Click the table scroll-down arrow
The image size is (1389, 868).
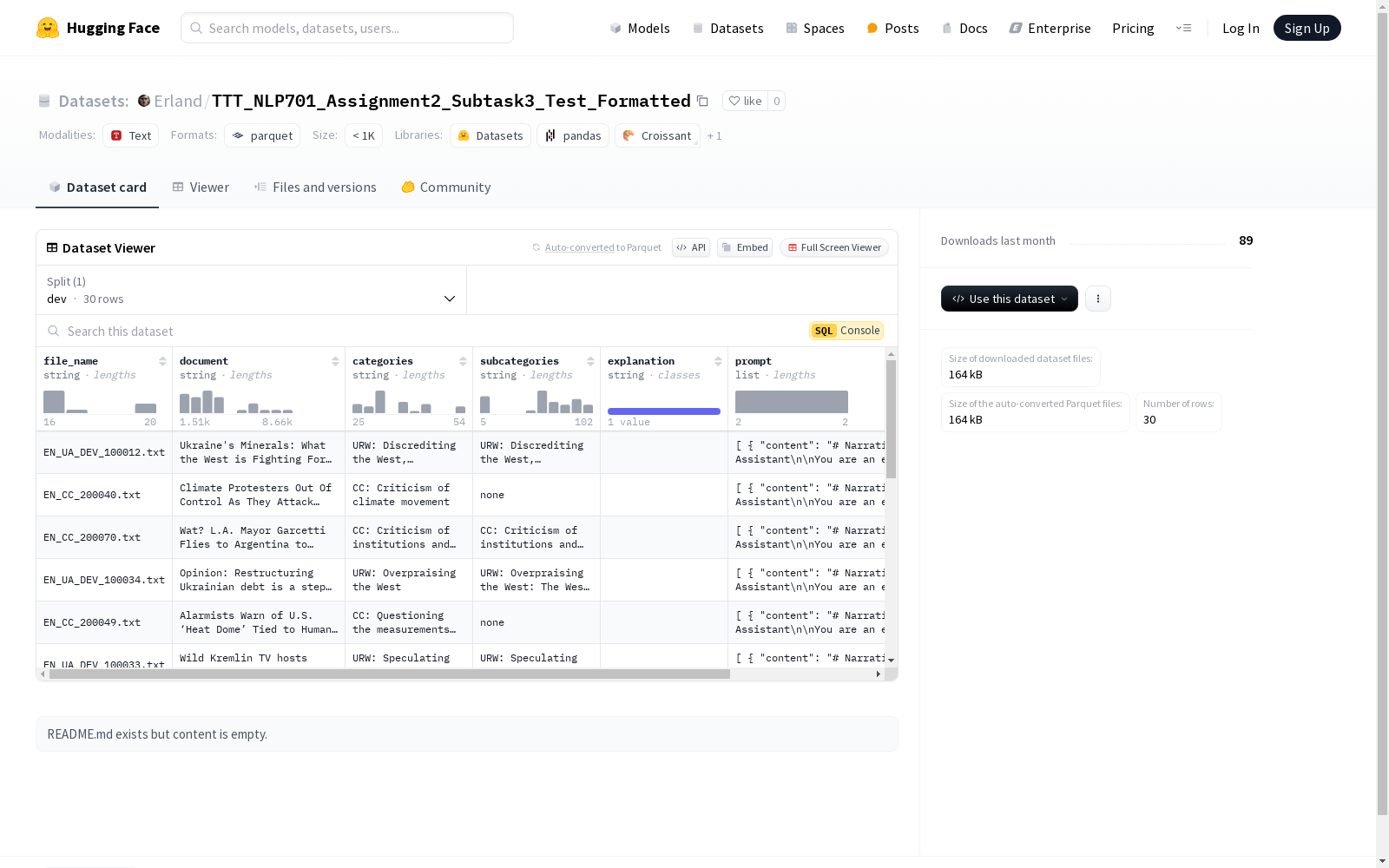point(891,661)
